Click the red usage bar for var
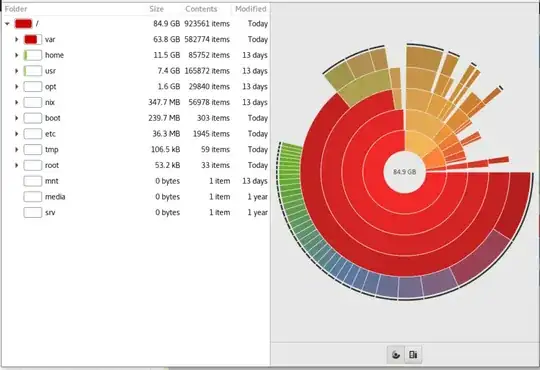This screenshot has height=370, width=540. tap(33, 40)
